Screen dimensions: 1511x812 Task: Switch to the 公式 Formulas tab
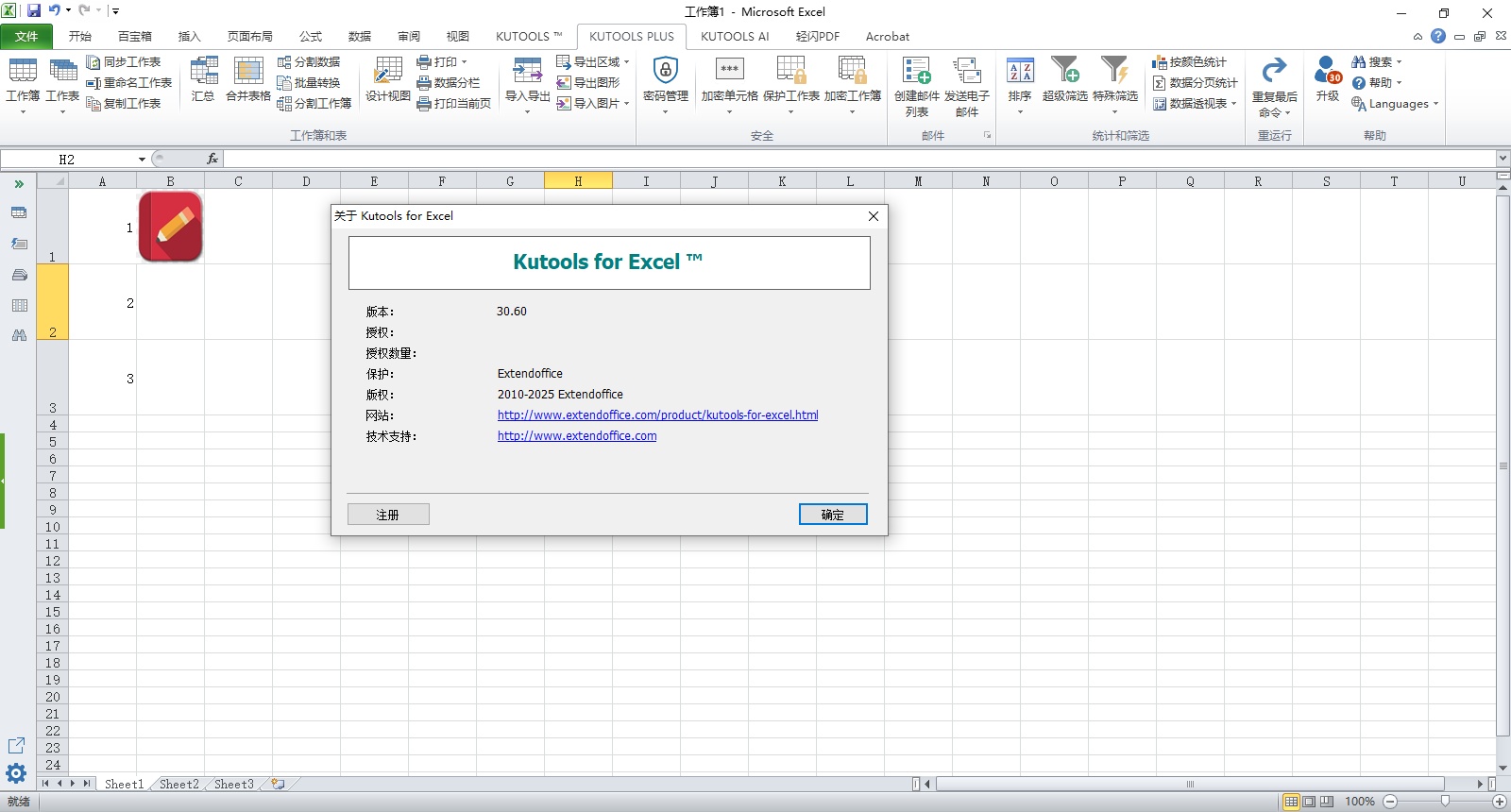click(x=311, y=37)
